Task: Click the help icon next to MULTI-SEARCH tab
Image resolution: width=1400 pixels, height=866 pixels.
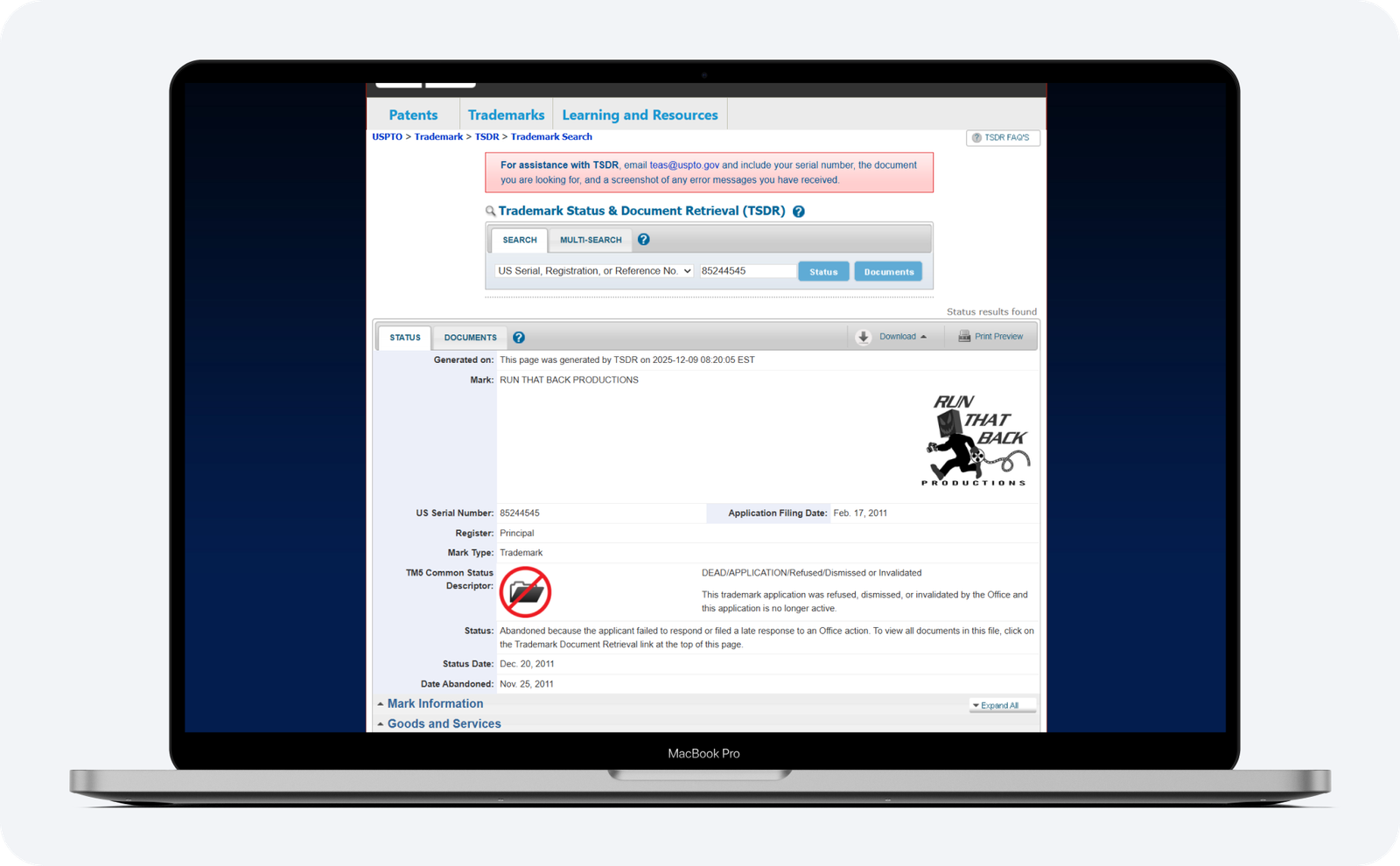Action: pyautogui.click(x=643, y=240)
